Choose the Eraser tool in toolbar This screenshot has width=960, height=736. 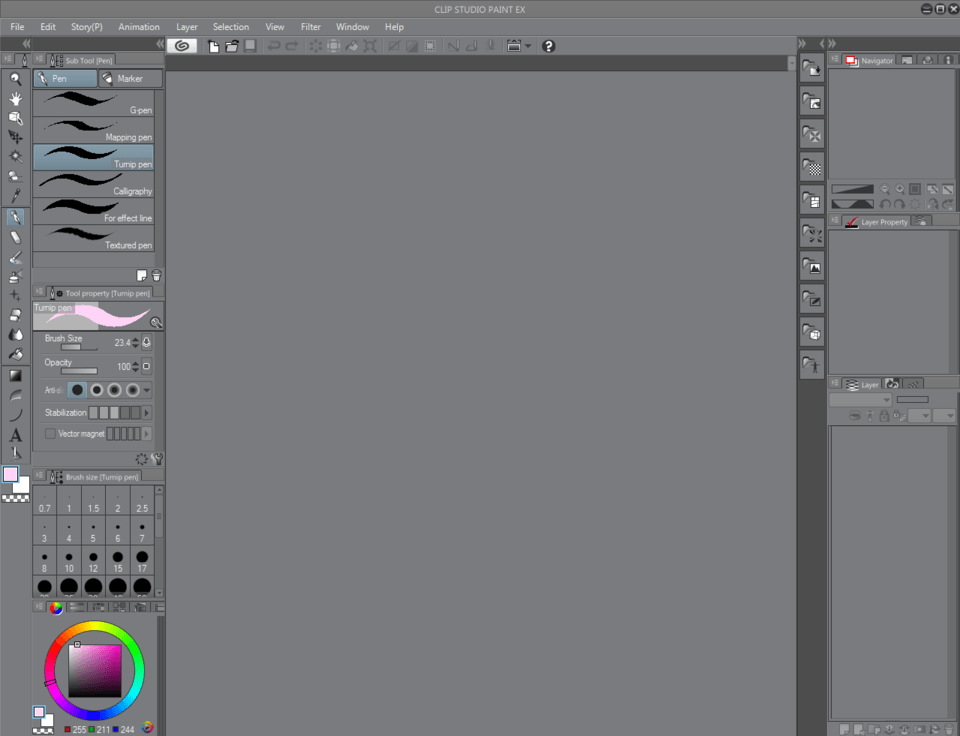coord(15,237)
